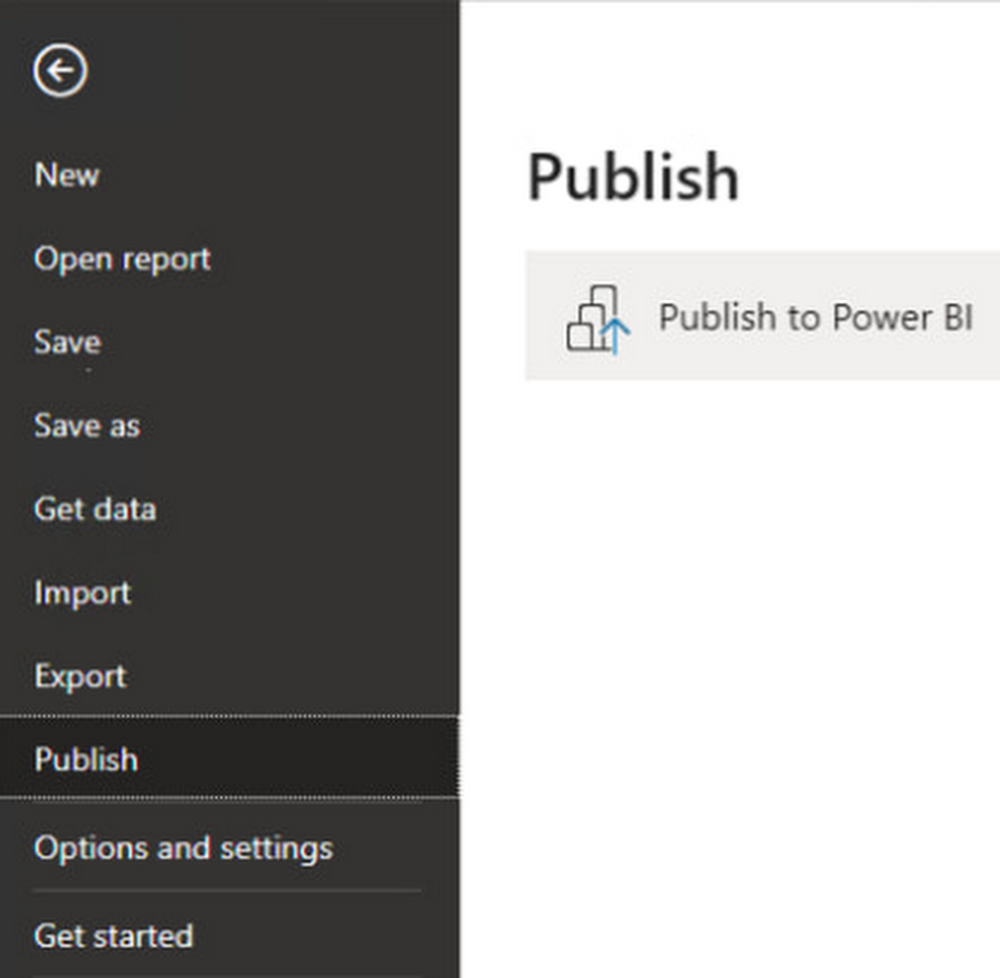Open the Export menu option
1000x978 pixels.
[80, 676]
